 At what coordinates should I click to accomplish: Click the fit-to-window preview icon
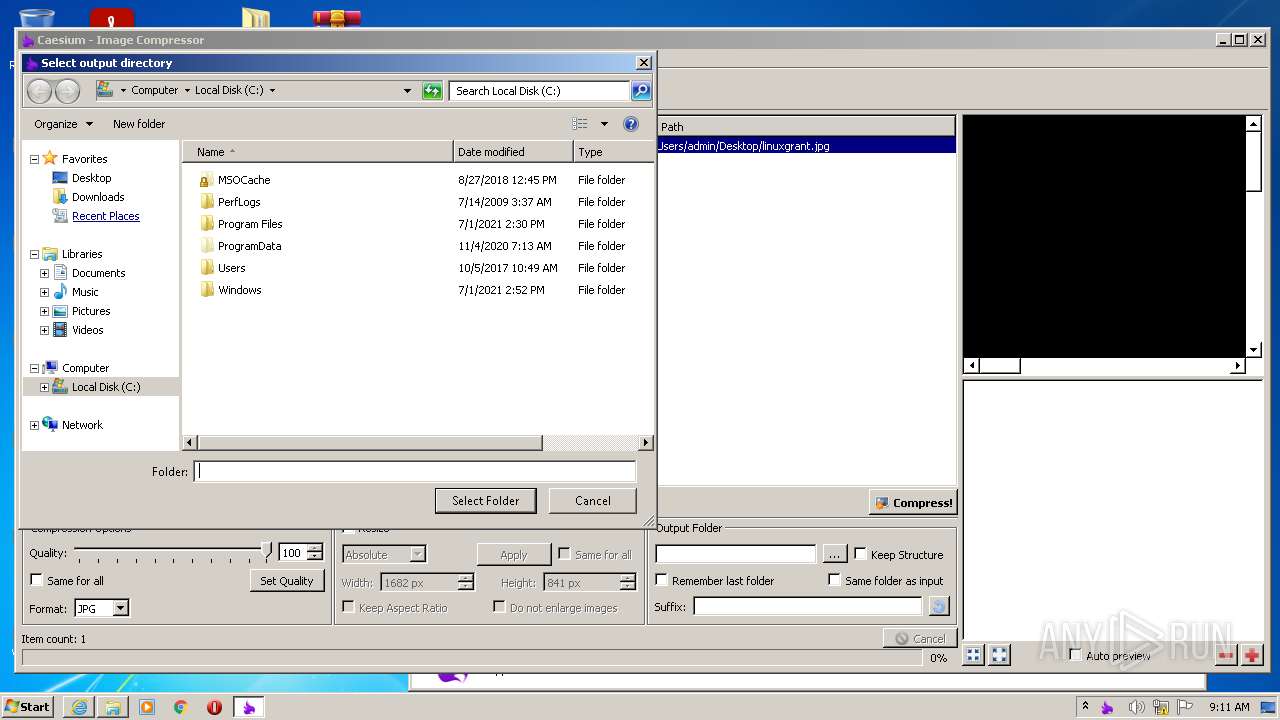[973, 656]
